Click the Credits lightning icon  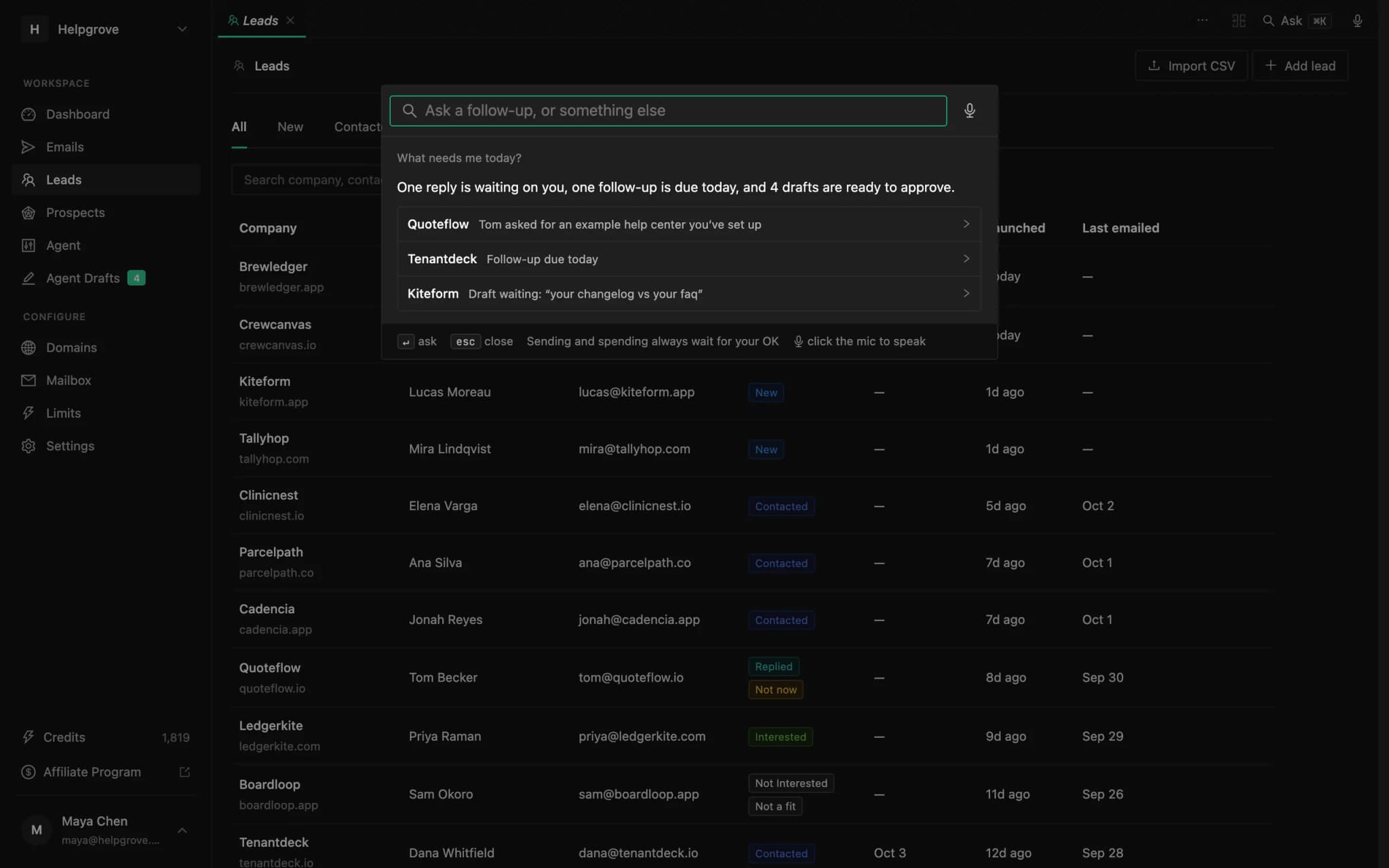tap(28, 737)
